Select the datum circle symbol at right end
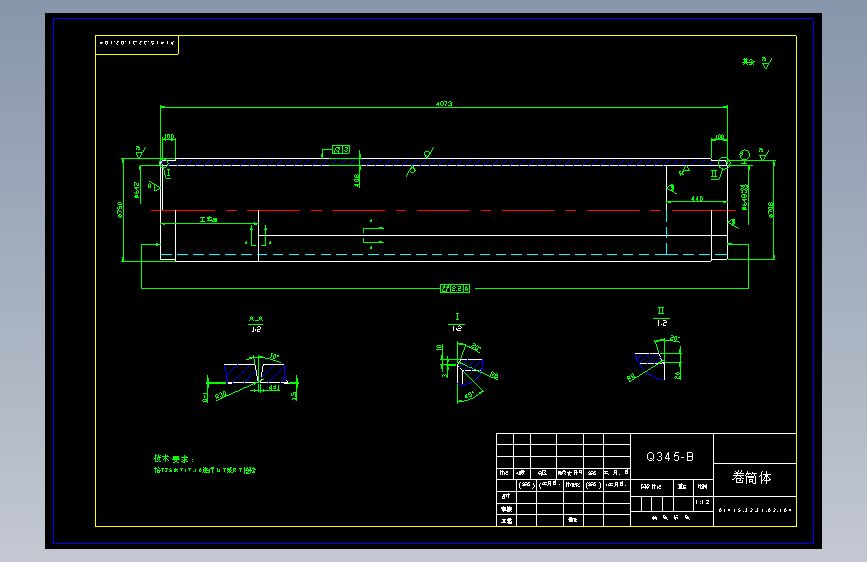This screenshot has height=562, width=867. coord(745,155)
